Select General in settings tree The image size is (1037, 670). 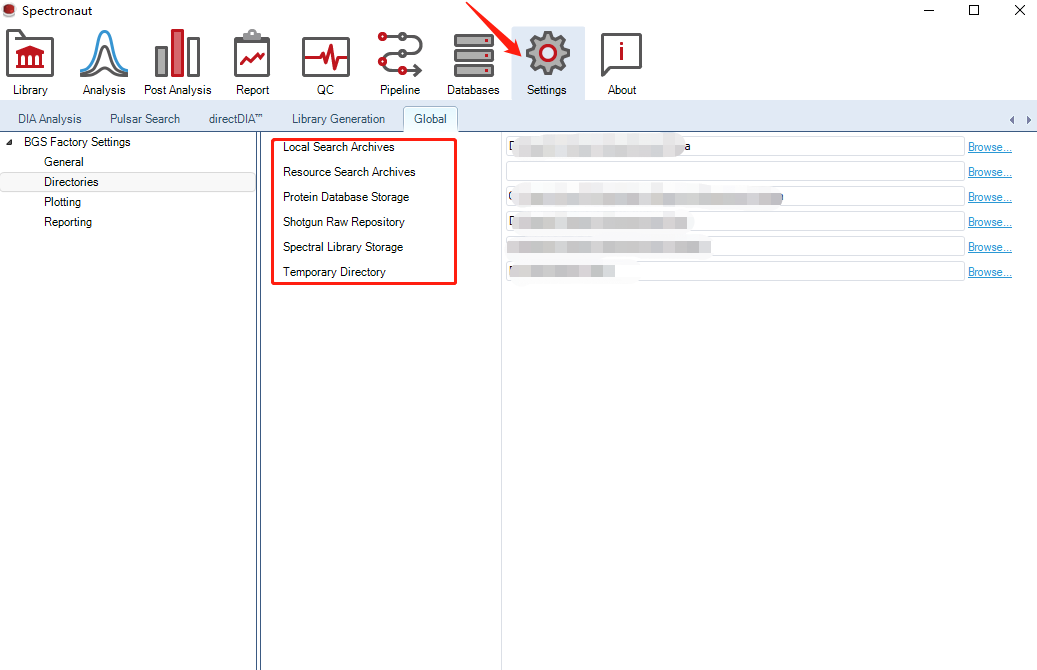pos(64,162)
